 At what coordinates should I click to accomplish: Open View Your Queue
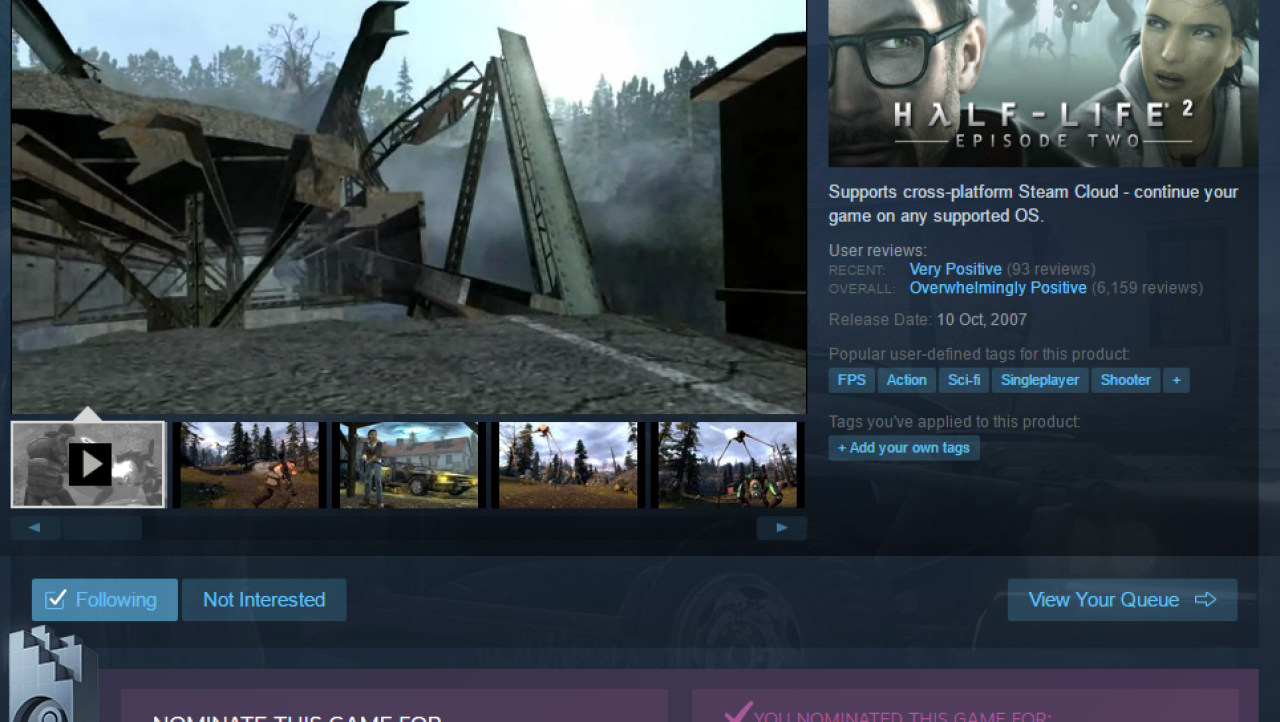[x=1122, y=600]
